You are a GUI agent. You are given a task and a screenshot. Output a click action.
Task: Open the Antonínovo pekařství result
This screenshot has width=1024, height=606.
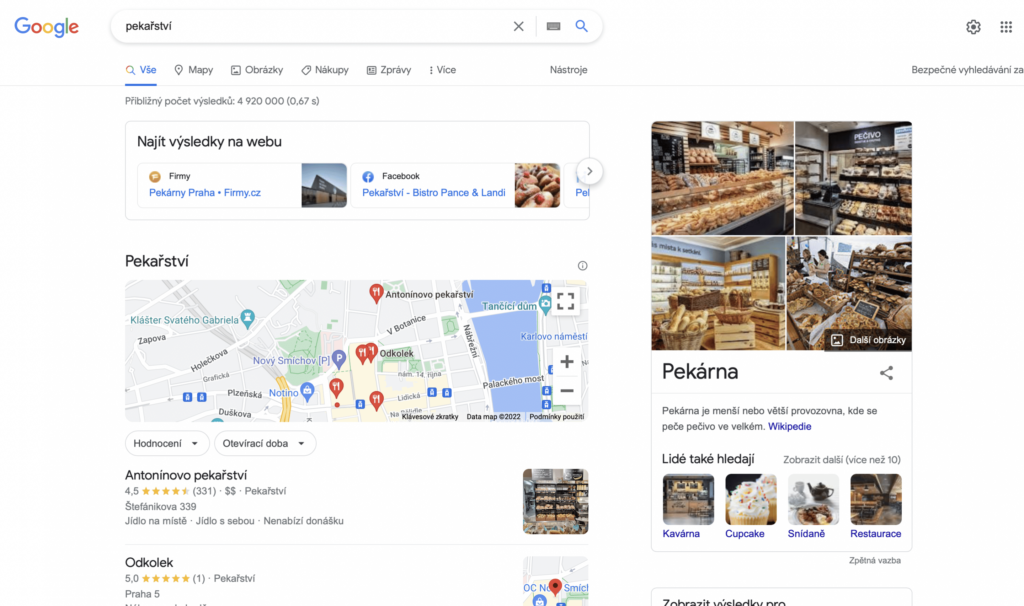pos(186,475)
